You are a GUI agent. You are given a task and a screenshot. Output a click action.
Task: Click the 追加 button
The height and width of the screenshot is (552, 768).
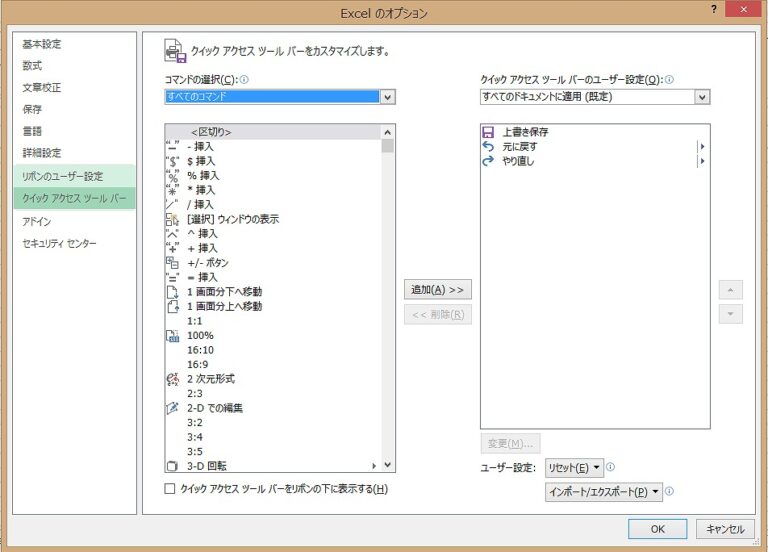coord(438,290)
